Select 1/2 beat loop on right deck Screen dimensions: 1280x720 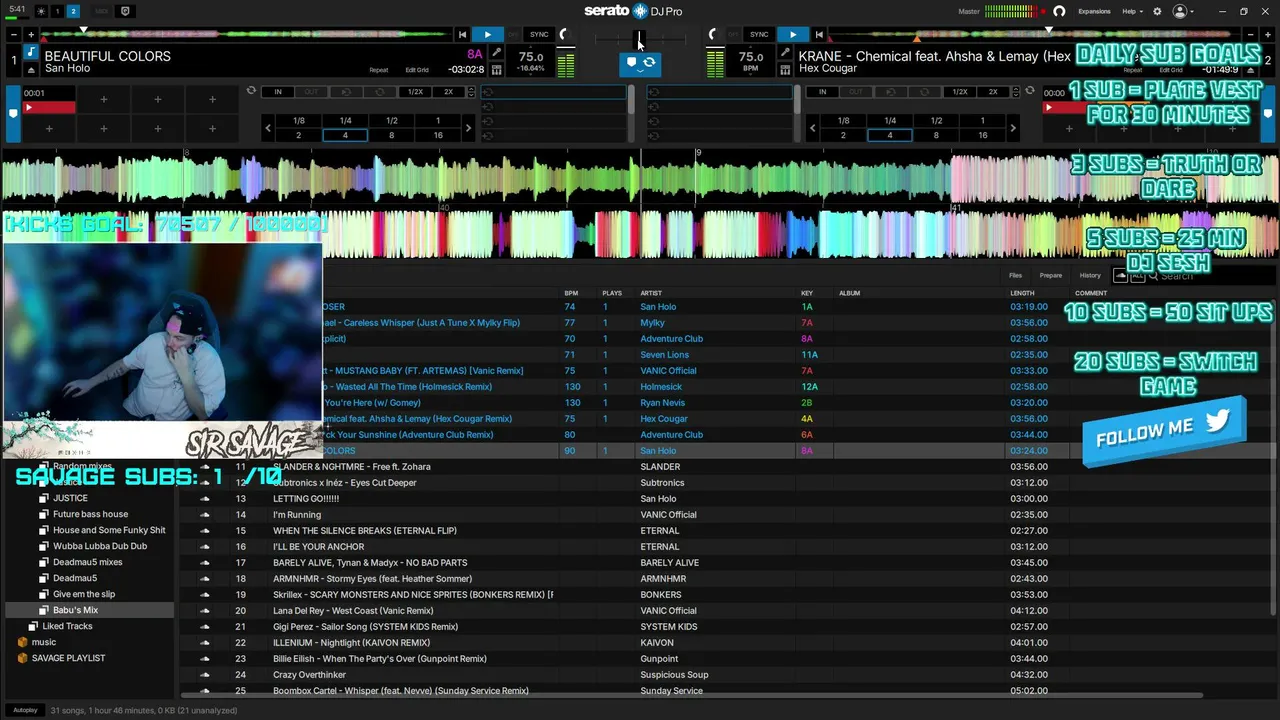pyautogui.click(x=936, y=120)
